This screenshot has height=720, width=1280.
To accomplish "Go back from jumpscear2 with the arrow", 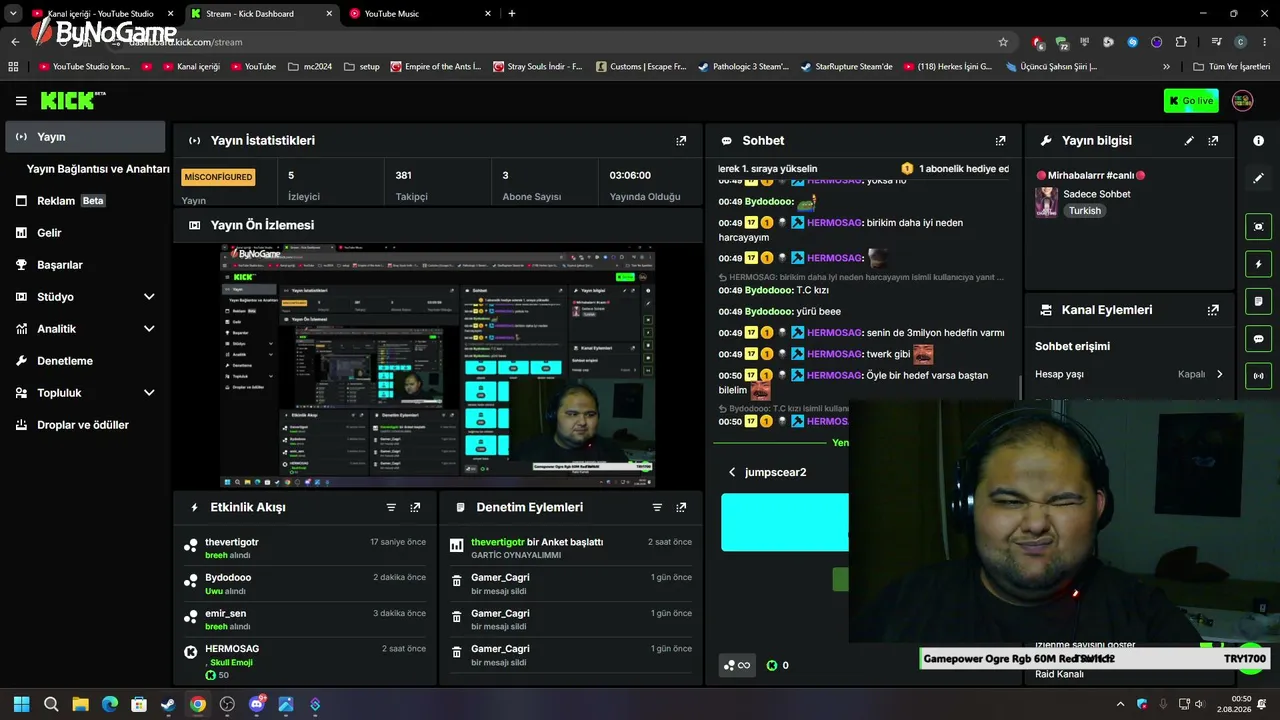I will click(x=732, y=472).
